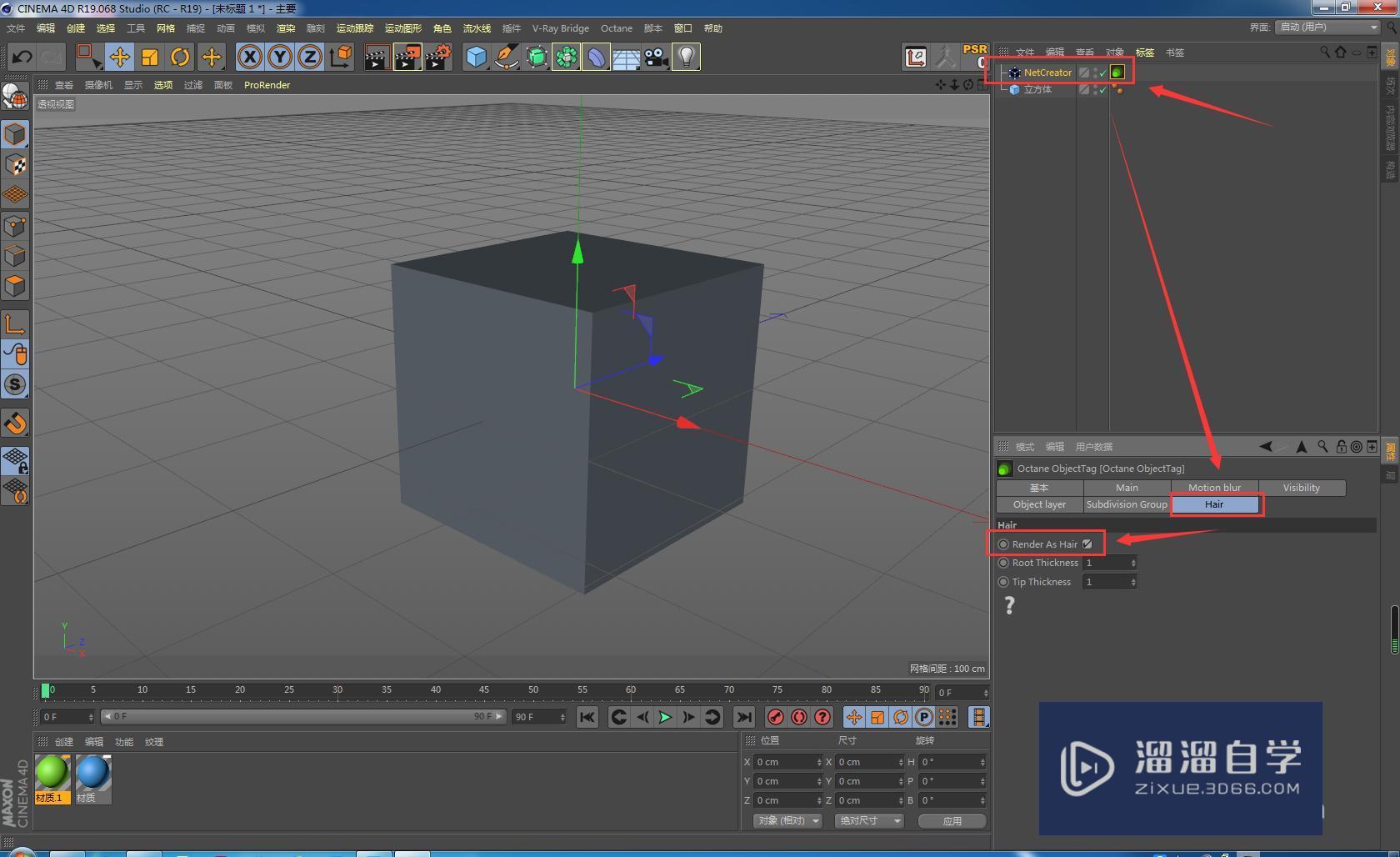Screen dimensions: 1400x857
Task: Switch to the Motion blur tab
Action: (x=1214, y=488)
